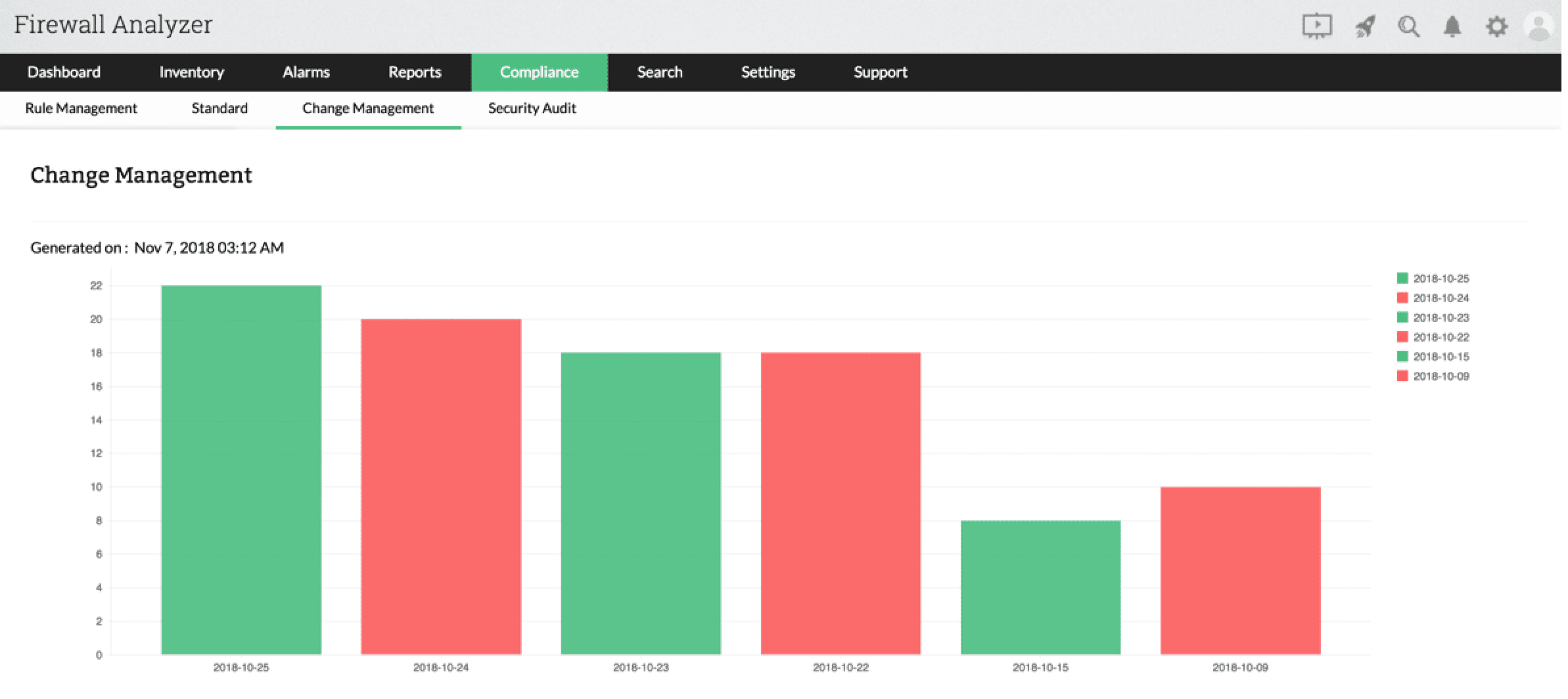
Task: Open the Security Audit tab
Action: click(x=532, y=108)
